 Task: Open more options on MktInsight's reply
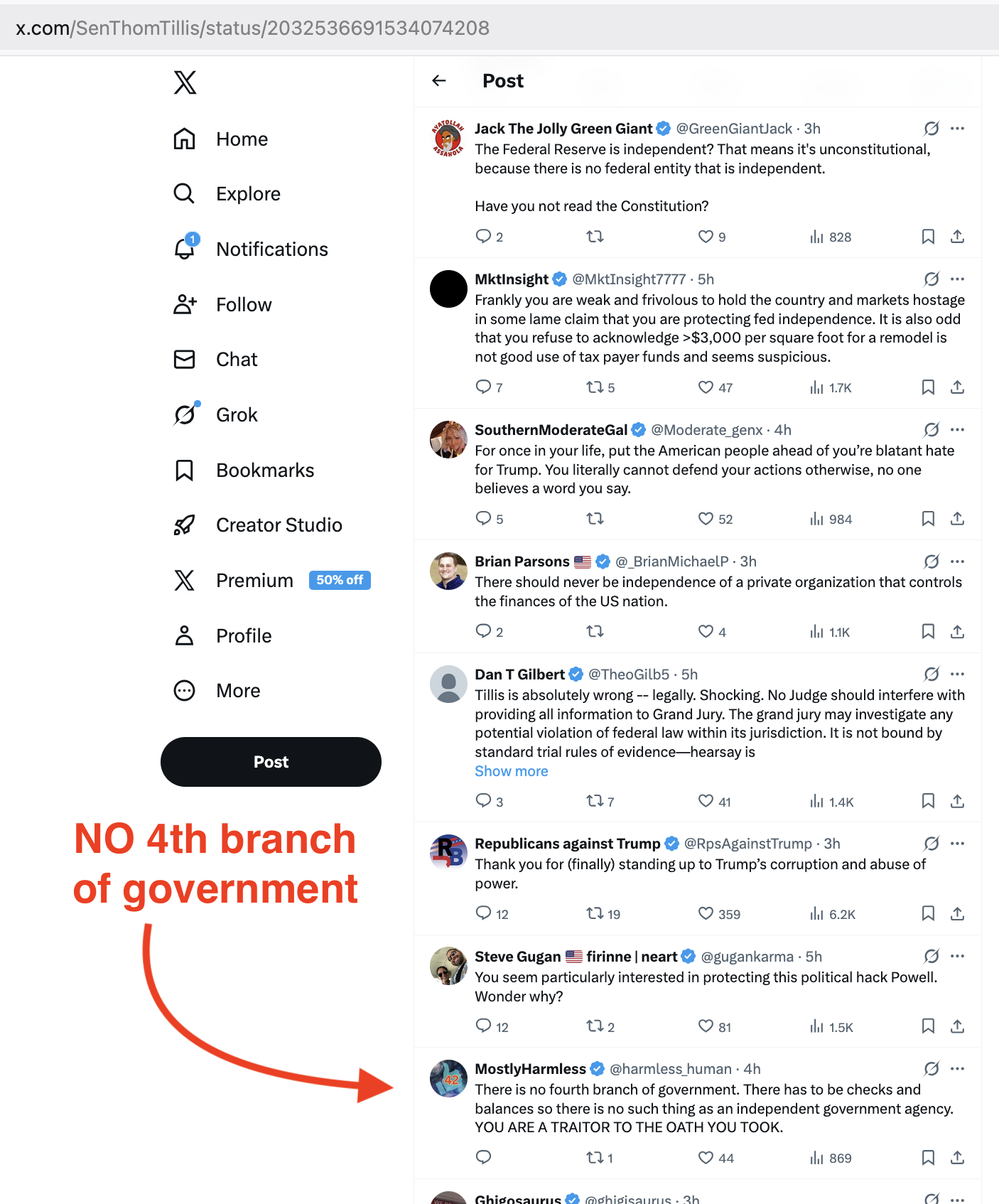[x=957, y=279]
